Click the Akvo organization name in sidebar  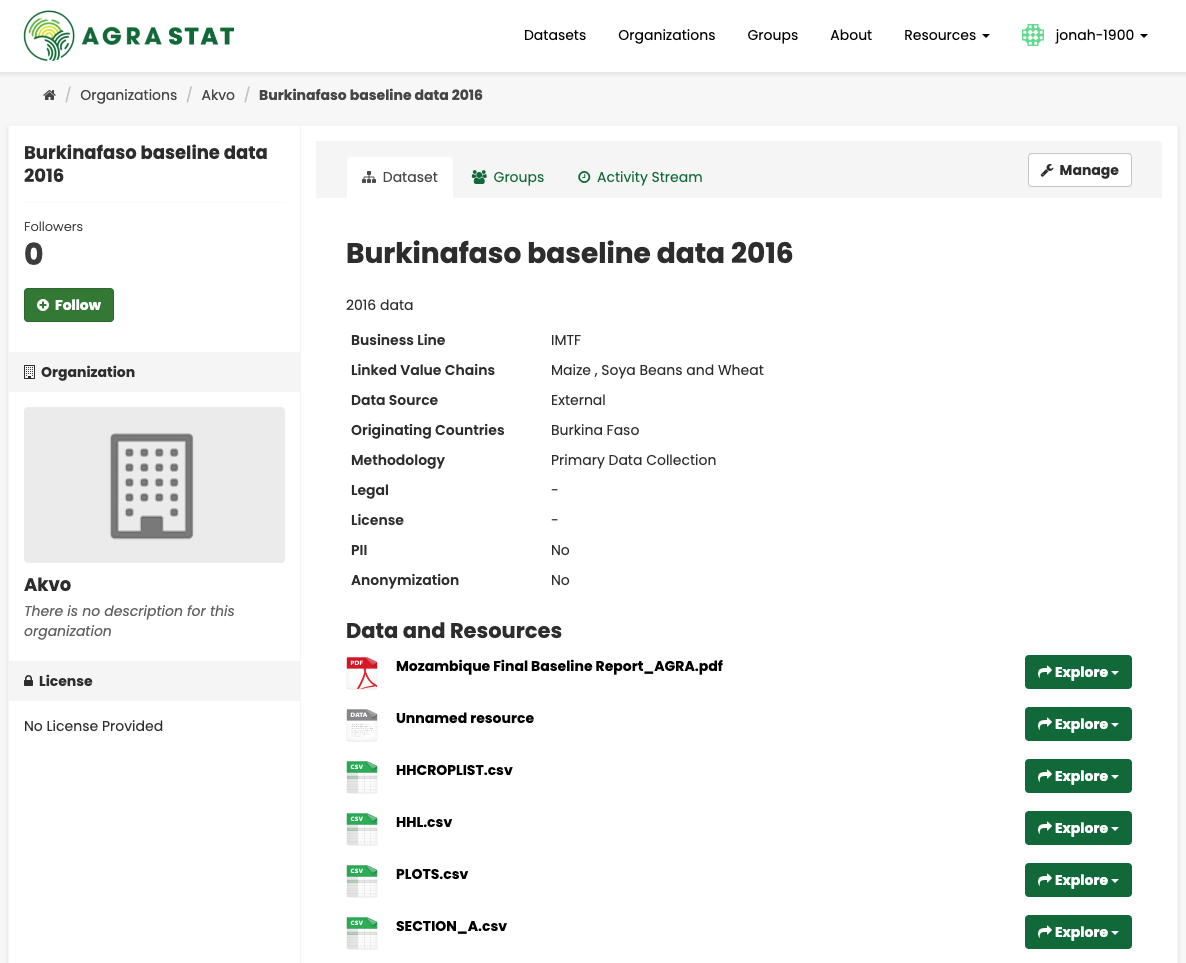pos(48,585)
